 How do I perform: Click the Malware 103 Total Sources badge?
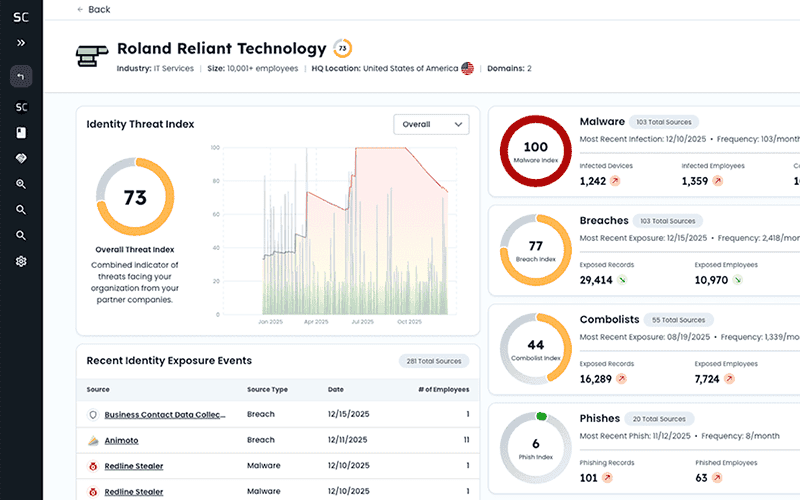664,122
